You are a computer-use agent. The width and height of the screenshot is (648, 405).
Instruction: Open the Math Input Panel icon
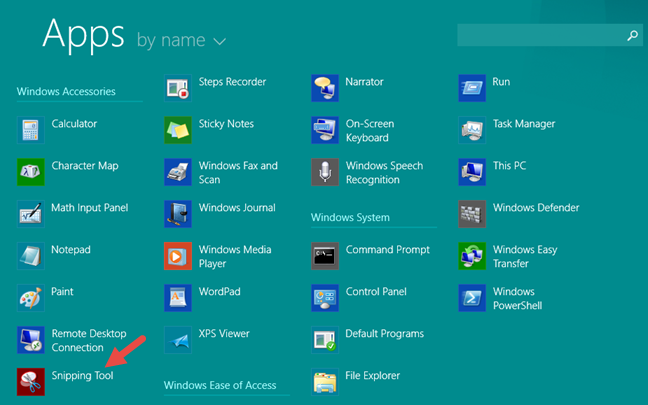[x=31, y=214]
